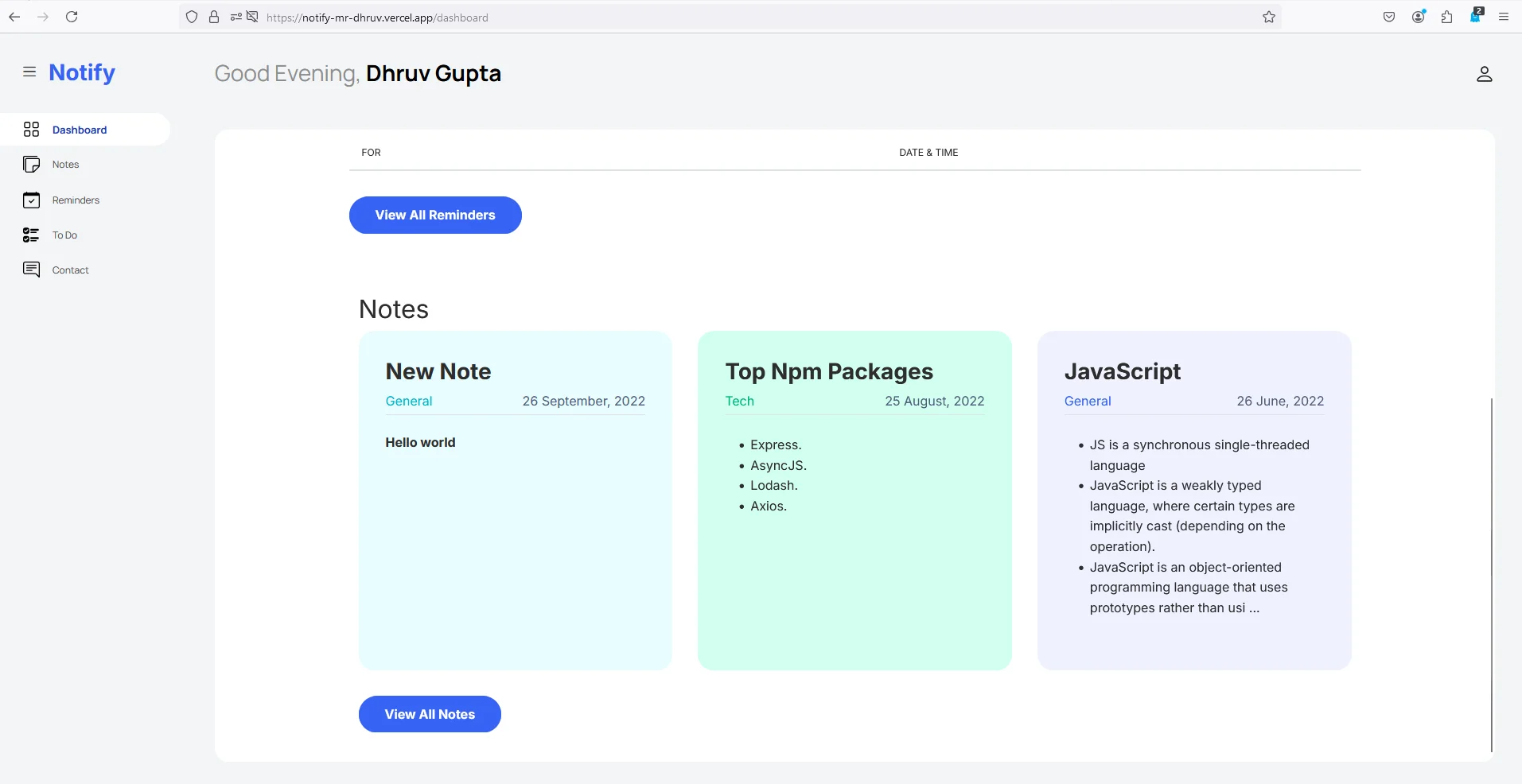
Task: Select the Dashboard grid icon
Action: click(31, 130)
